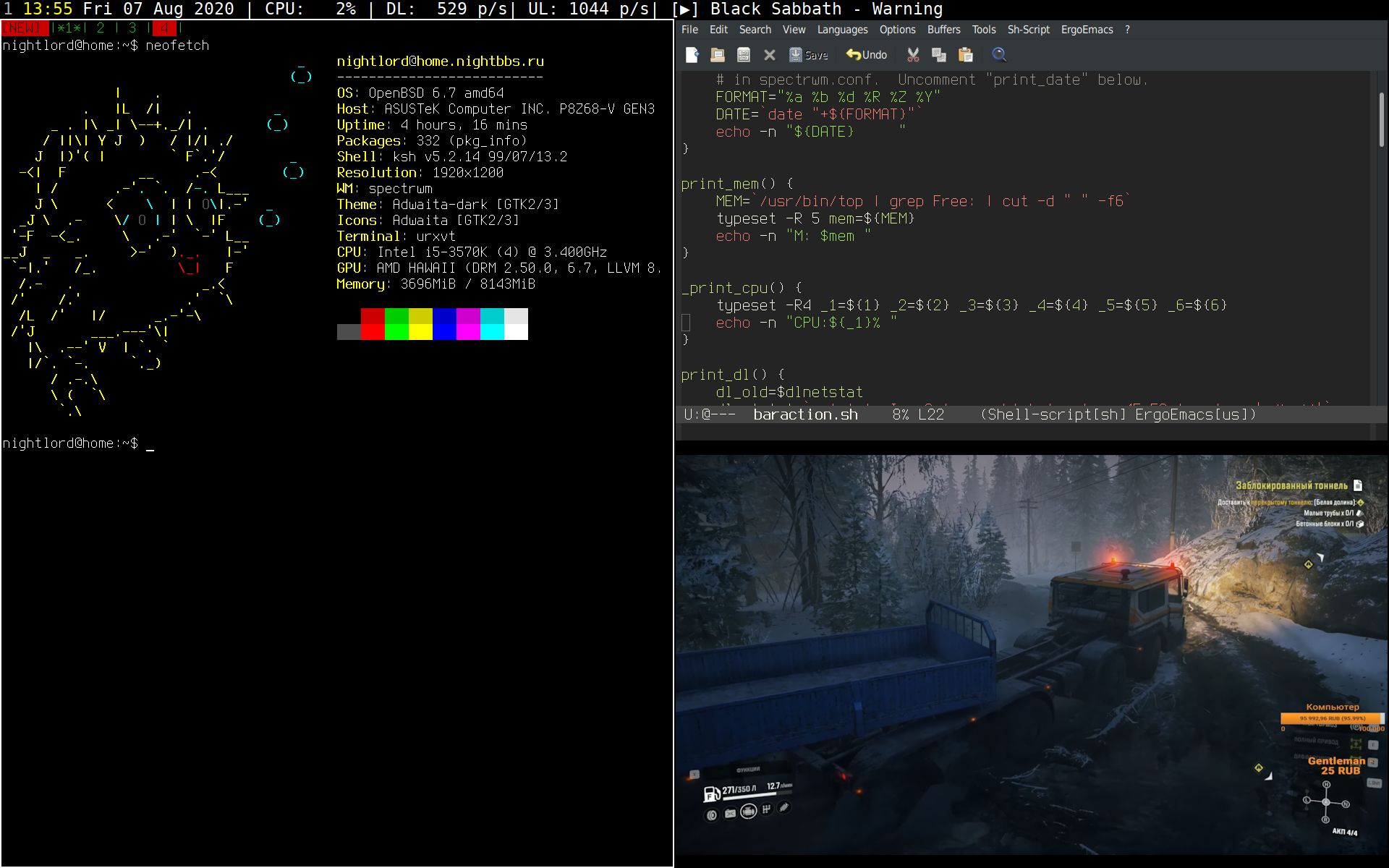Open the Buffers menu
Image resolution: width=1389 pixels, height=868 pixels.
[x=943, y=30]
